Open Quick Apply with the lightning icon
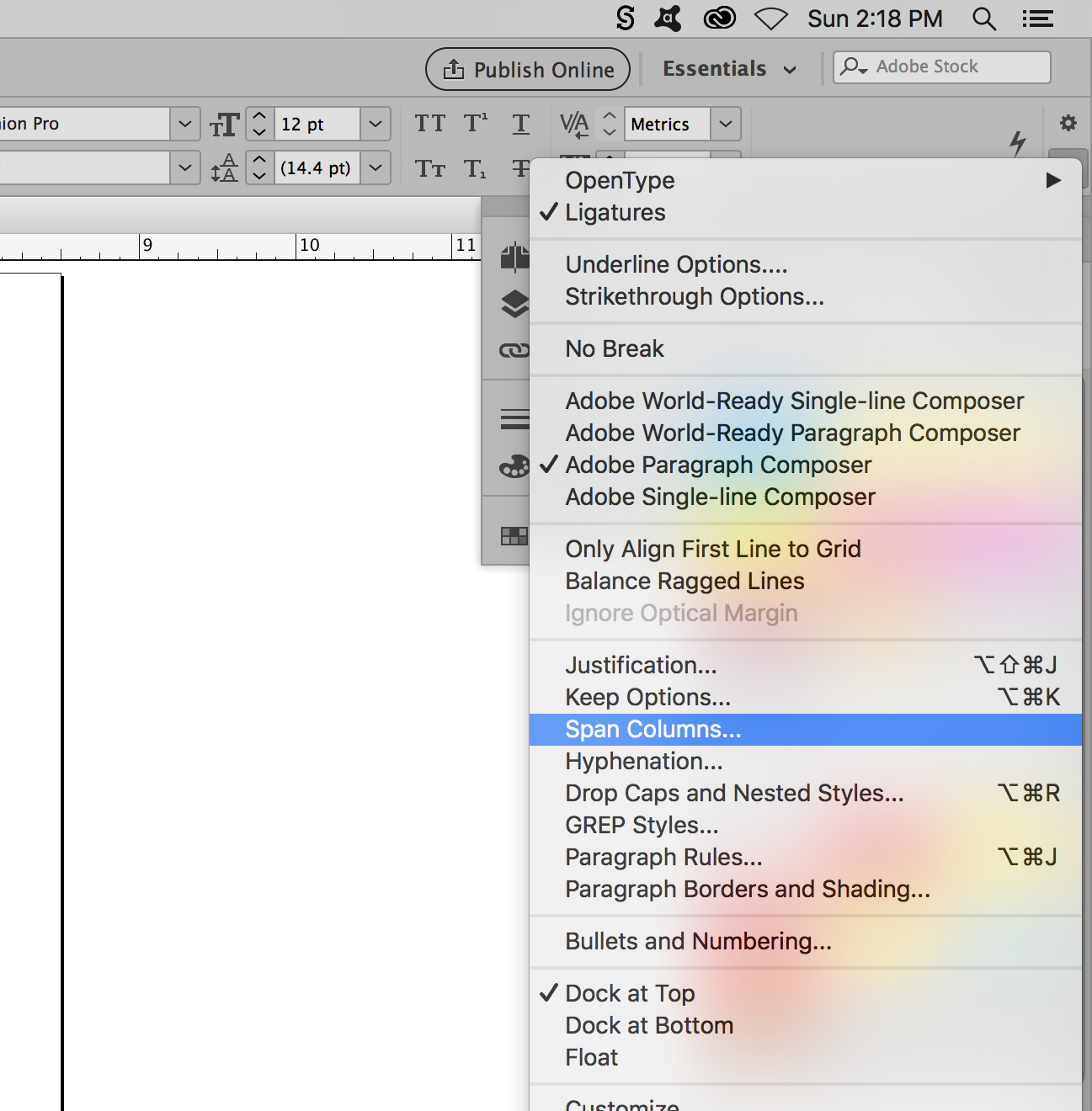This screenshot has width=1092, height=1111. point(1018,143)
